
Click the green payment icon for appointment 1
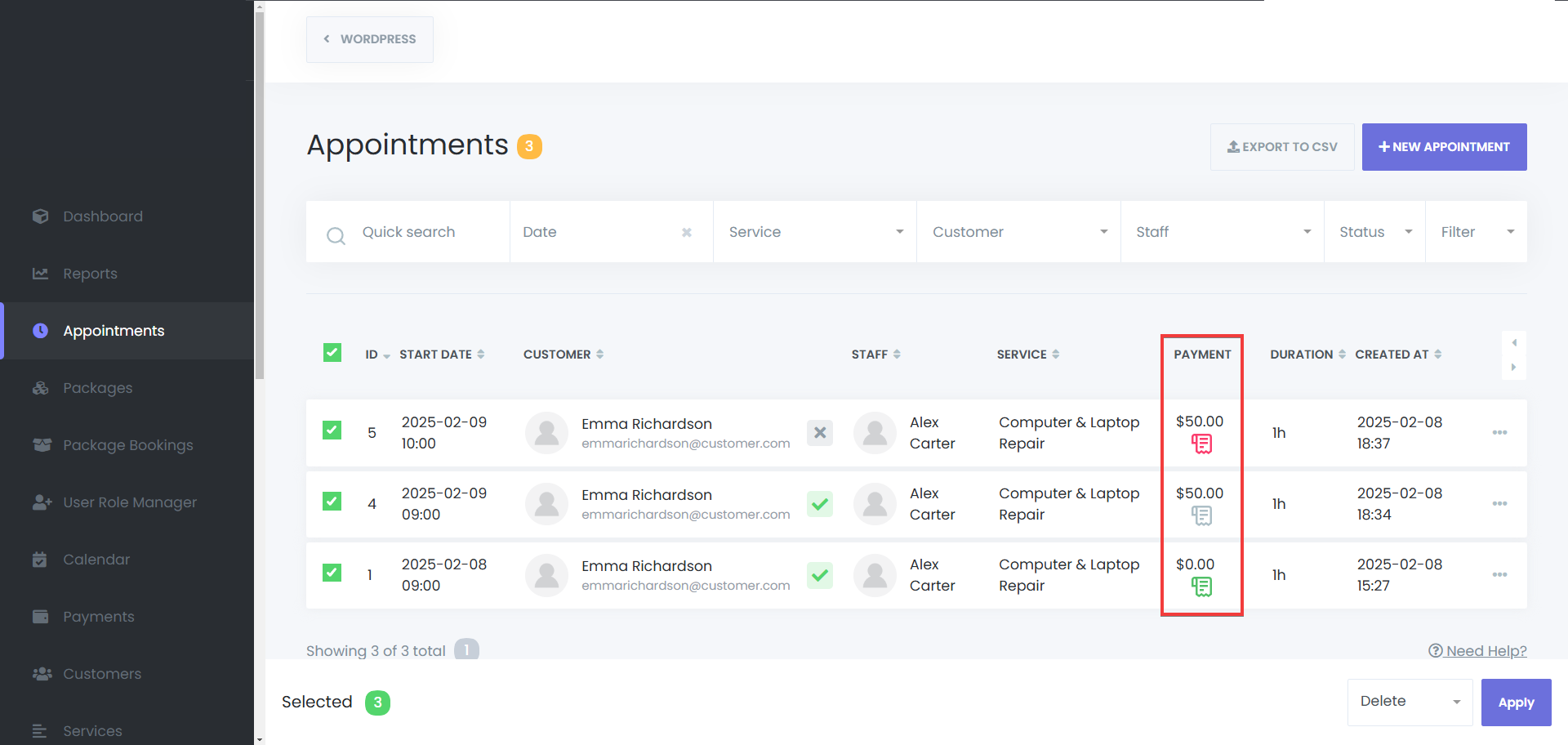[x=1201, y=587]
